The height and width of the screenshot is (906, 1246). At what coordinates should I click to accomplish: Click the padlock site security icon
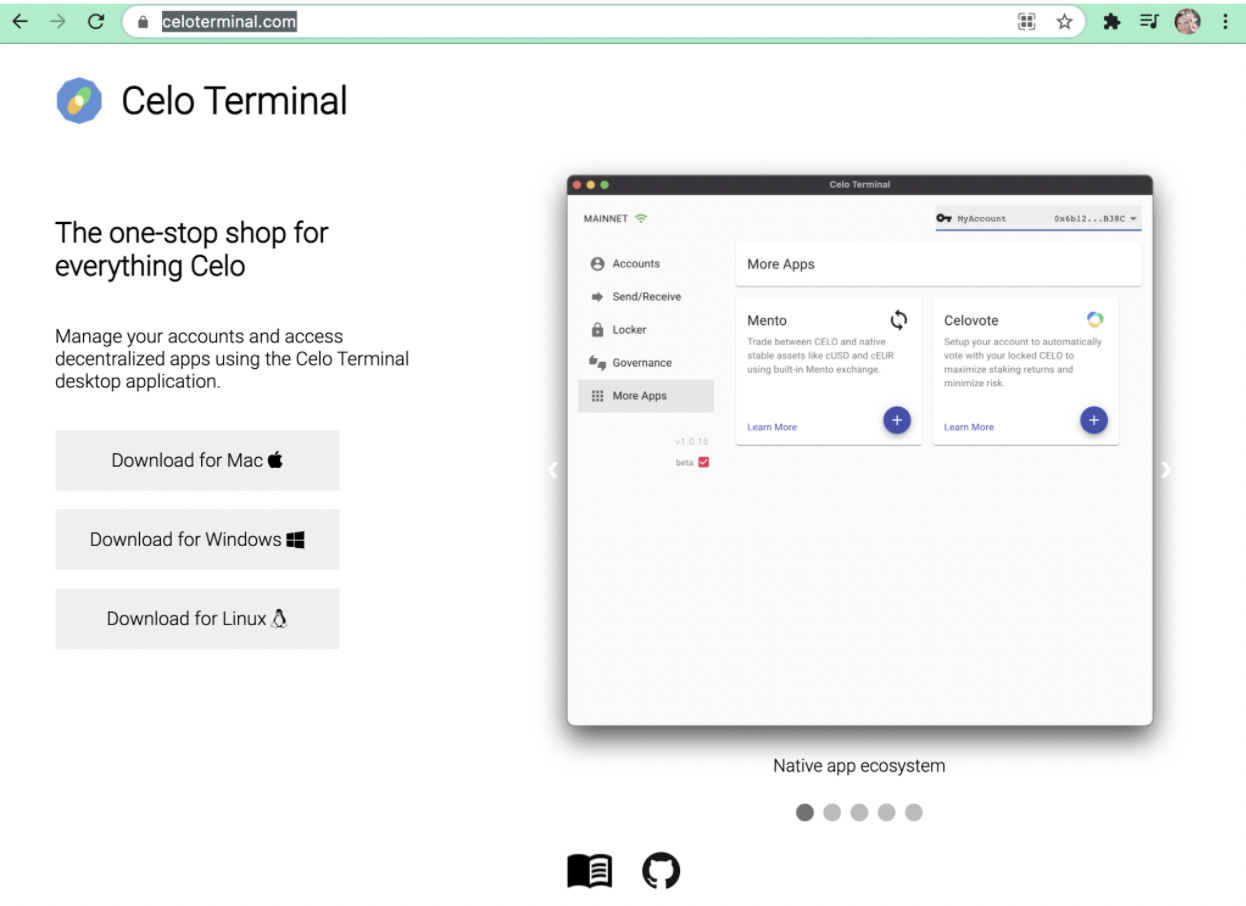(x=143, y=21)
